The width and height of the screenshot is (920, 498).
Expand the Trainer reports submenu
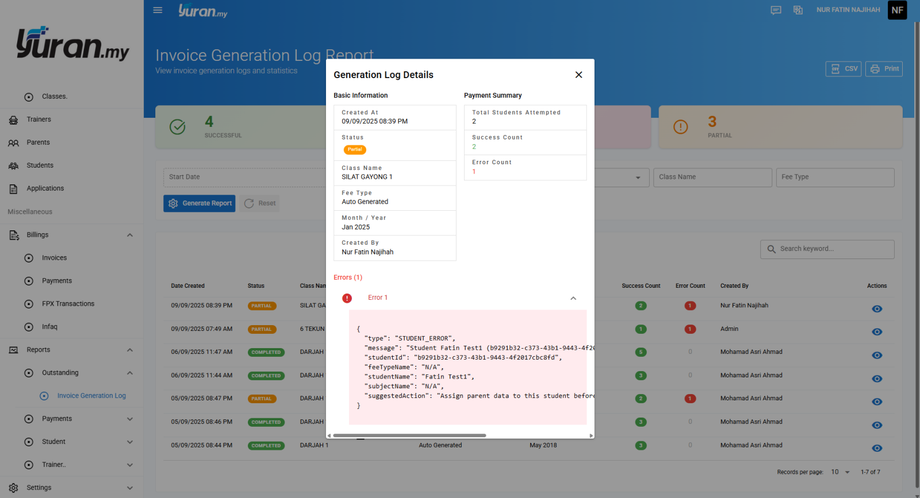coord(130,465)
